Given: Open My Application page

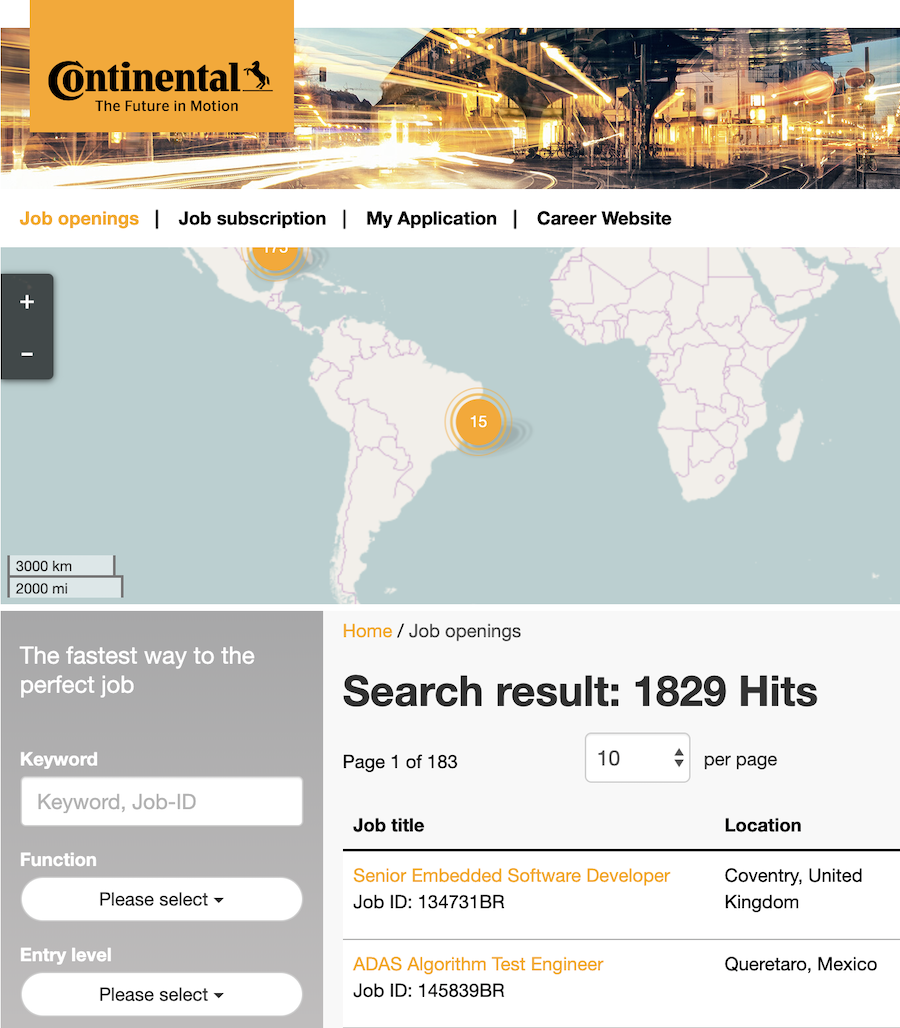Looking at the screenshot, I should (x=431, y=218).
